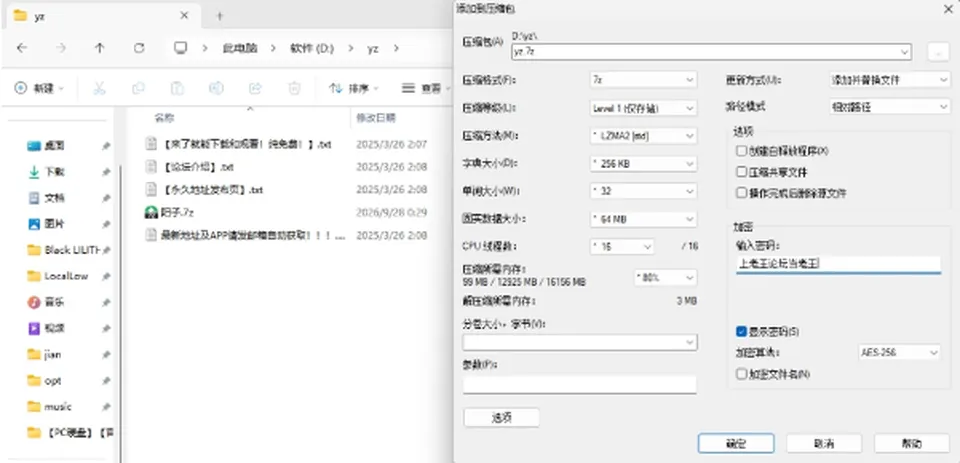960x463 pixels.
Task: Click the Paste icon in Explorer toolbar
Action: point(178,89)
